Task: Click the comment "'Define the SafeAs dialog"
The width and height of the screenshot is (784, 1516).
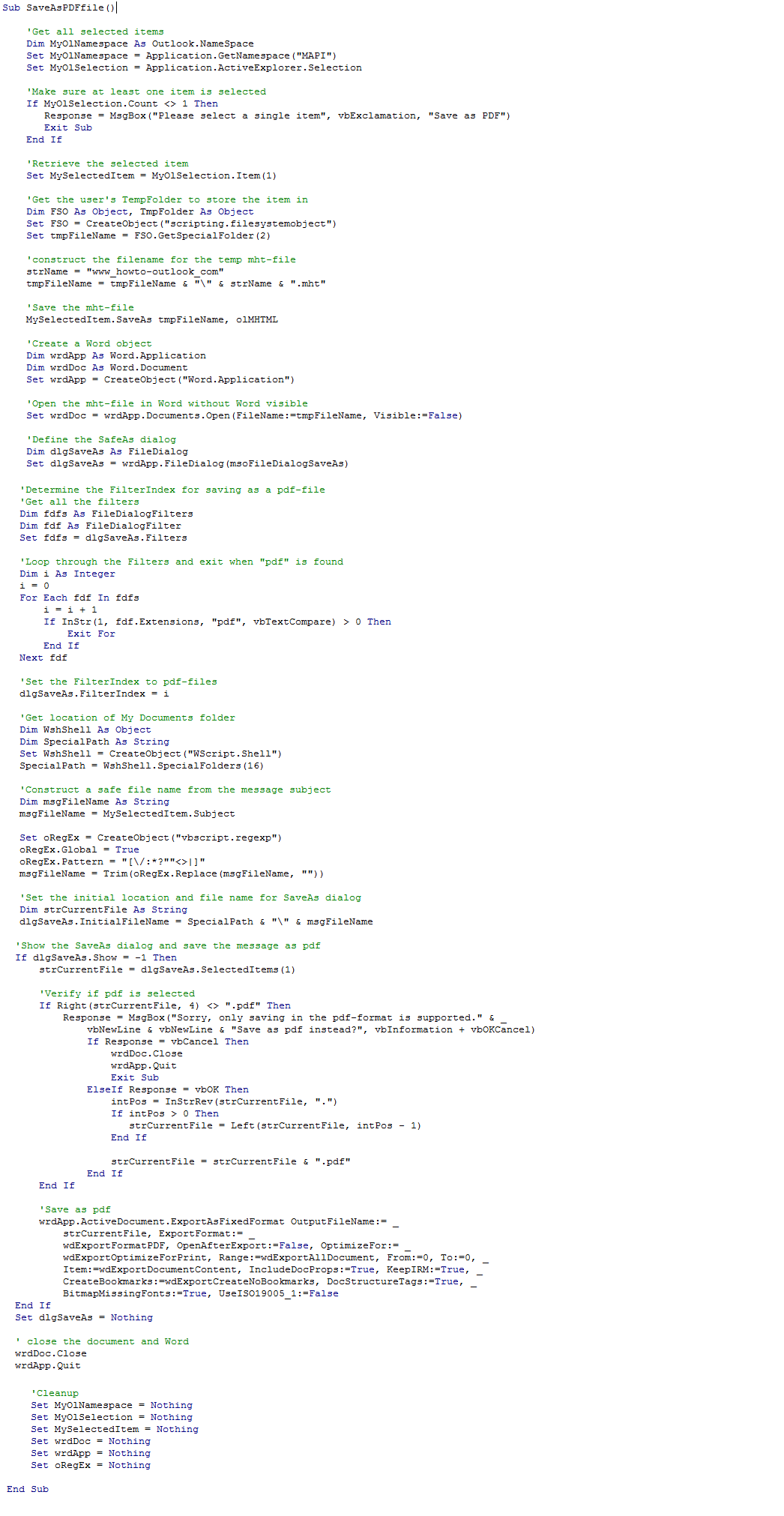Action: point(101,439)
